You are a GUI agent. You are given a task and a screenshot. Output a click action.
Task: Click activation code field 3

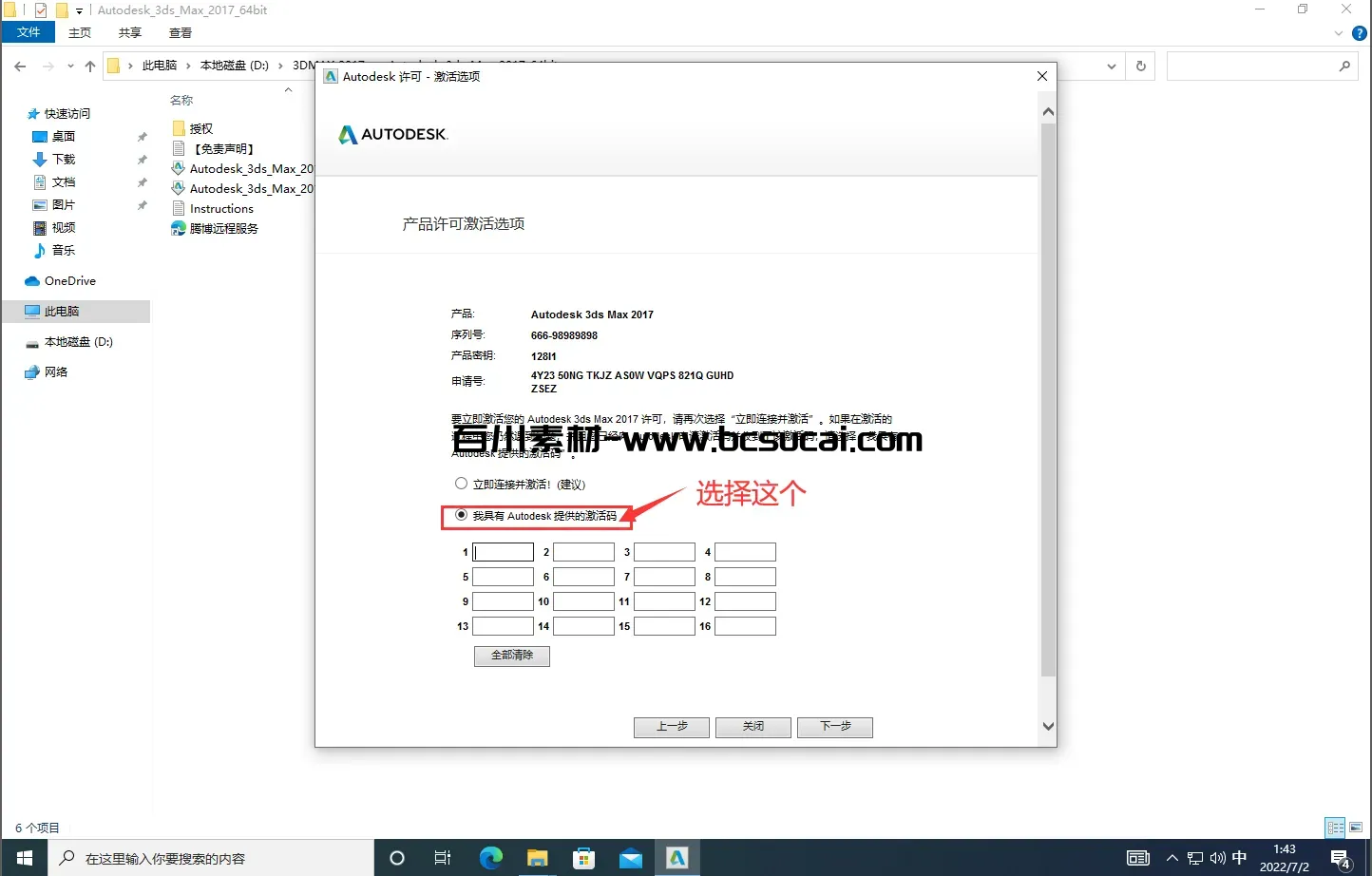click(x=664, y=552)
